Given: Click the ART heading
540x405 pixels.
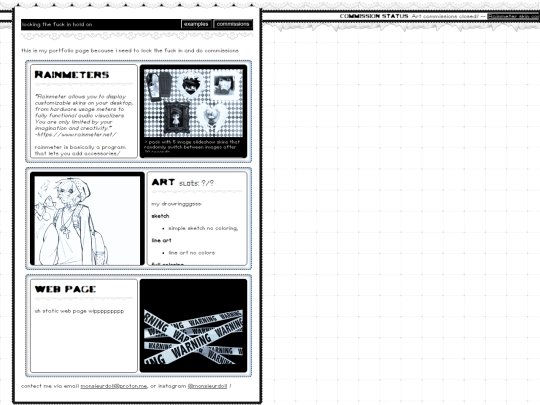Looking at the screenshot, I should pyautogui.click(x=163, y=182).
